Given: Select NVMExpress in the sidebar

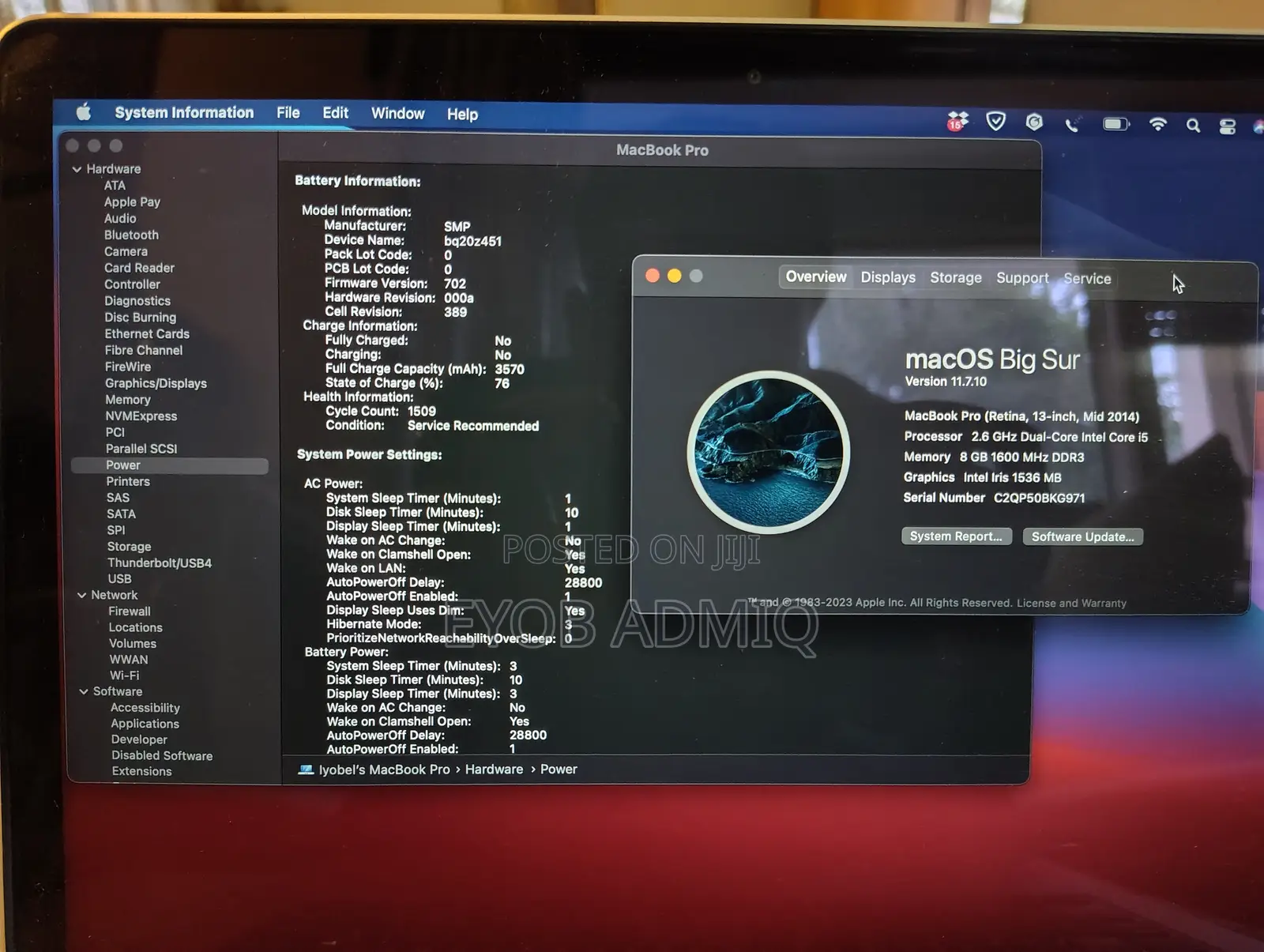Looking at the screenshot, I should [x=141, y=416].
